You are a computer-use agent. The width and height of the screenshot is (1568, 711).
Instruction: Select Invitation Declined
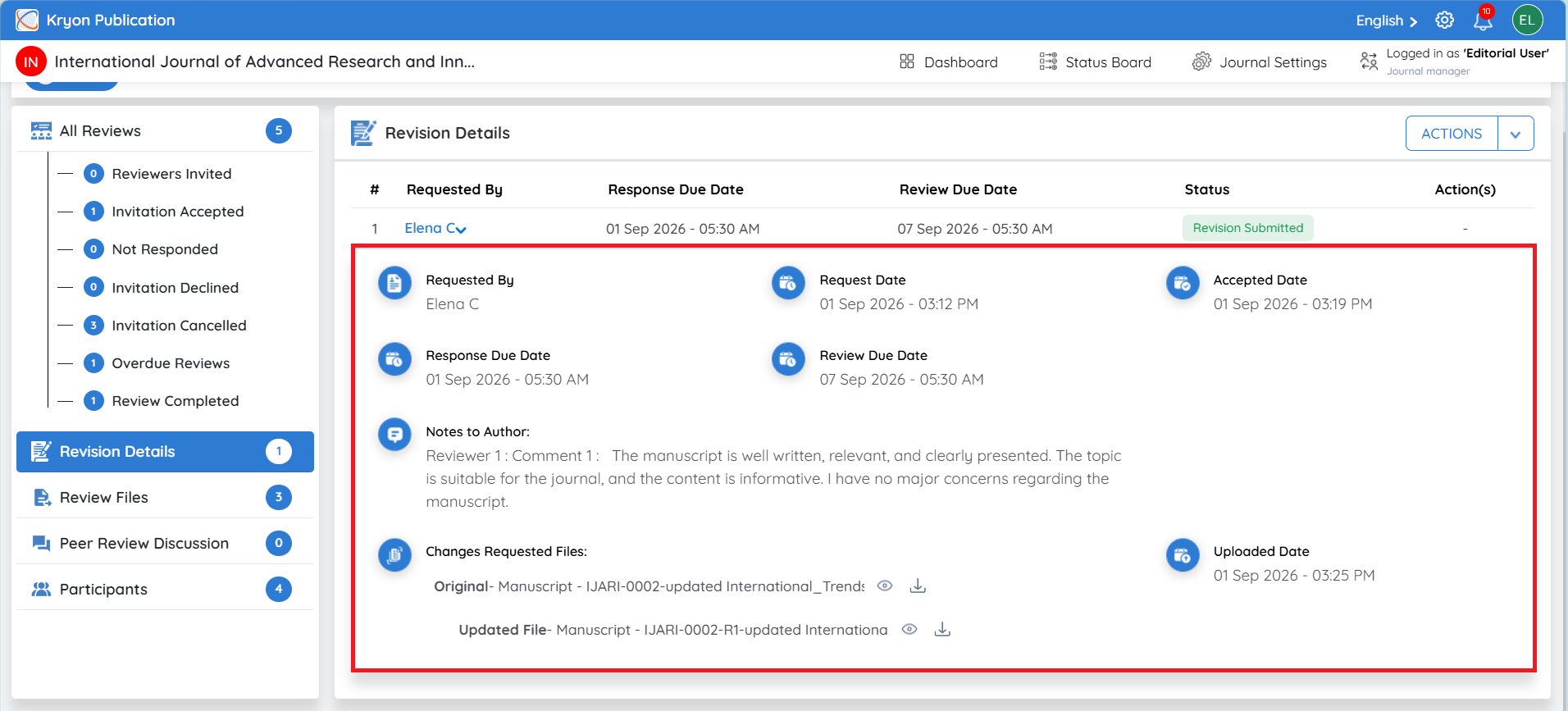pyautogui.click(x=175, y=288)
